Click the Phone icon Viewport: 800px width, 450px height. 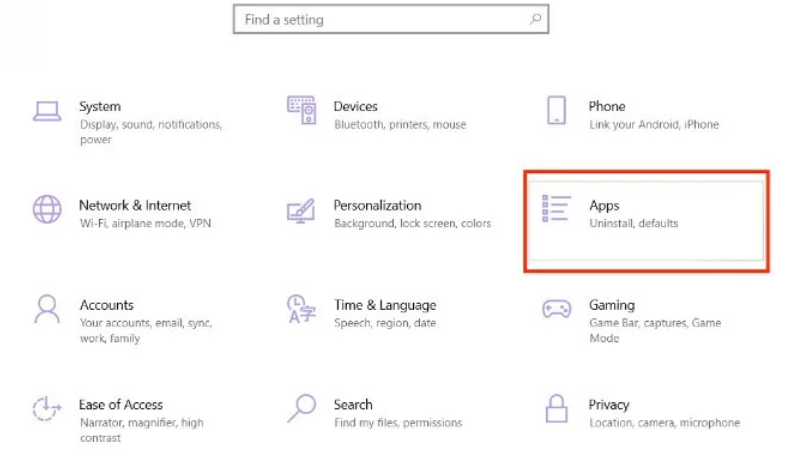tap(557, 111)
